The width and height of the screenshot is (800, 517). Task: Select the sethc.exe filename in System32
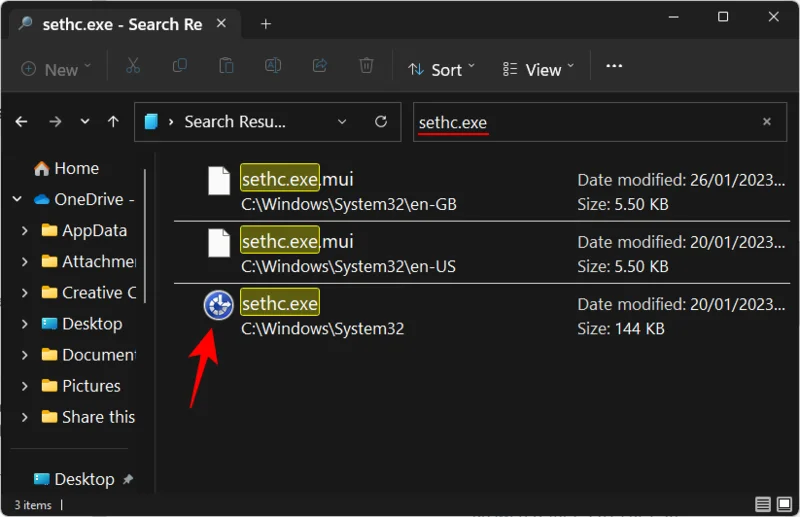point(280,304)
